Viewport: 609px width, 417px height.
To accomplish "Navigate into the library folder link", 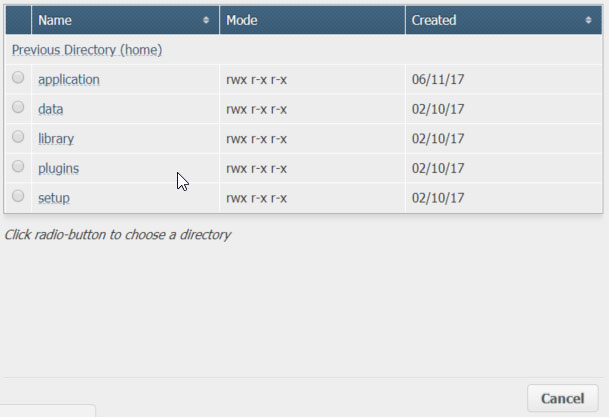I will pyautogui.click(x=56, y=138).
